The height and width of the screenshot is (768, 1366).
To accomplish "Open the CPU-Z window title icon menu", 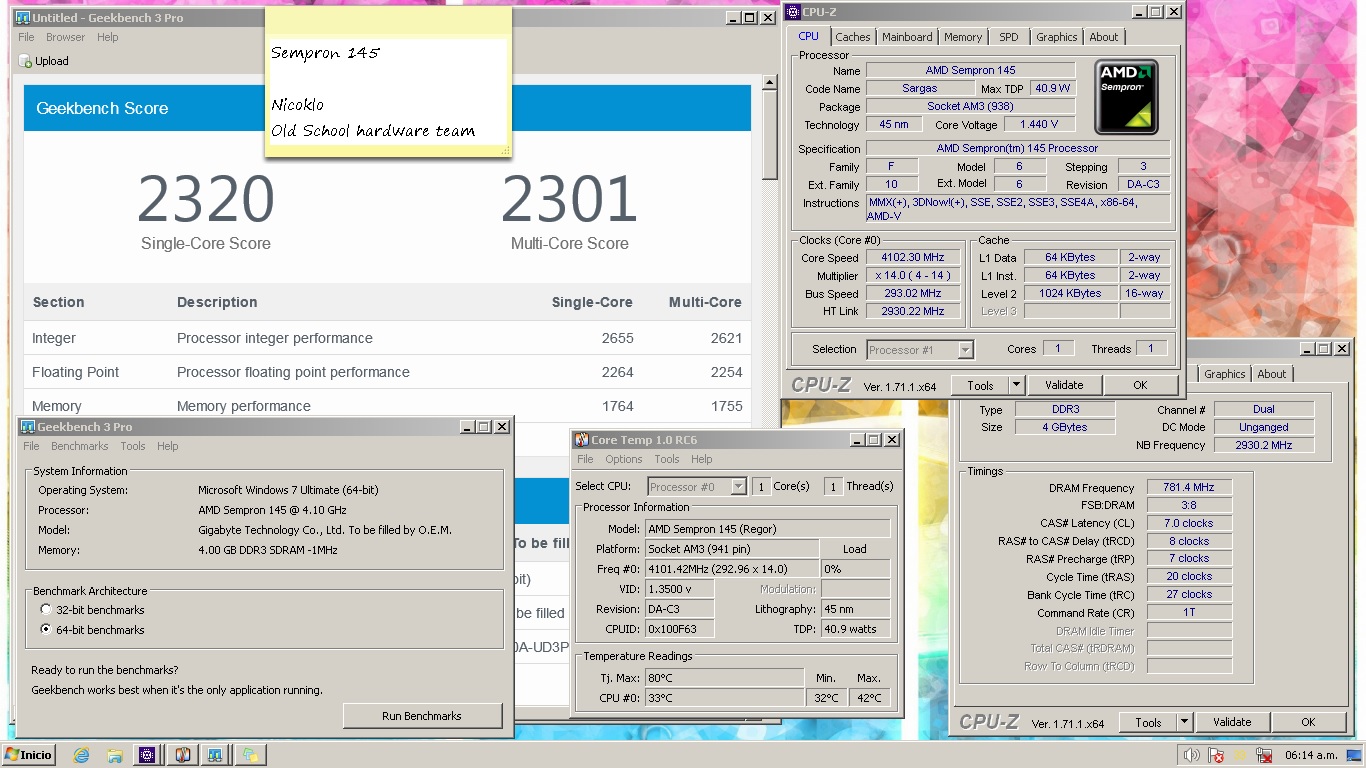I will pyautogui.click(x=792, y=12).
